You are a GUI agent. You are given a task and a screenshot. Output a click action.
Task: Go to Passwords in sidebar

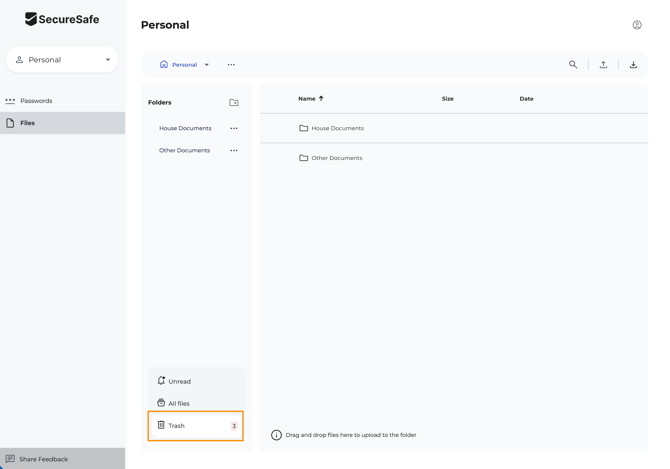point(36,101)
